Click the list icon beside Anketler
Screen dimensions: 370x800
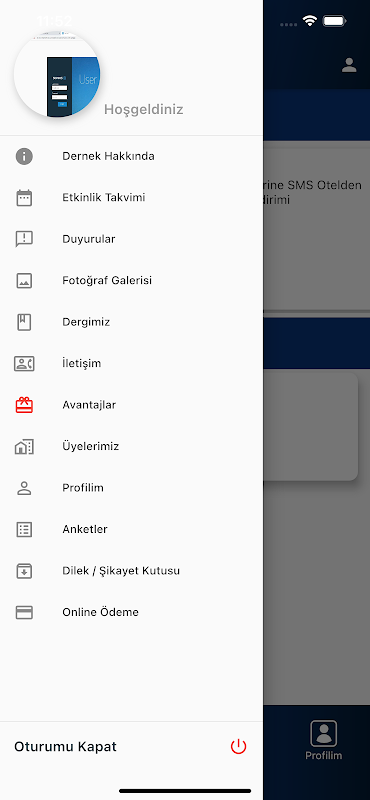(x=24, y=529)
